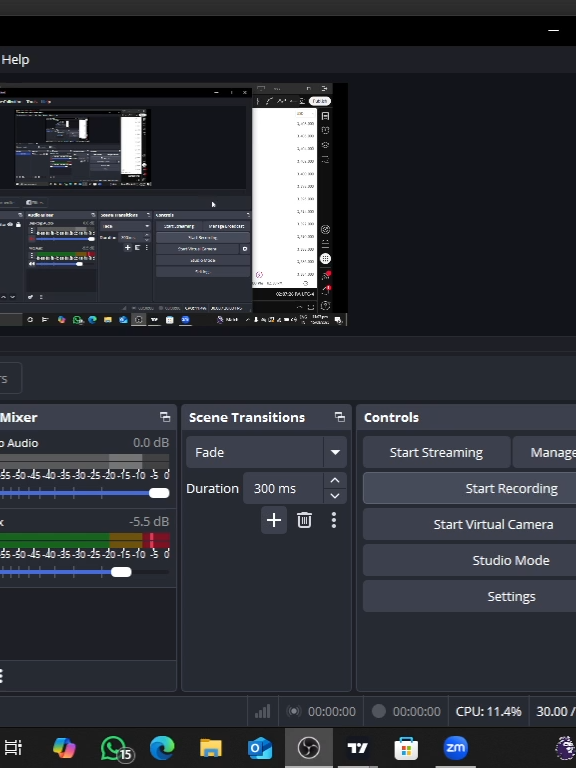The image size is (576, 768).
Task: Click the network signal status icon
Action: point(263,711)
